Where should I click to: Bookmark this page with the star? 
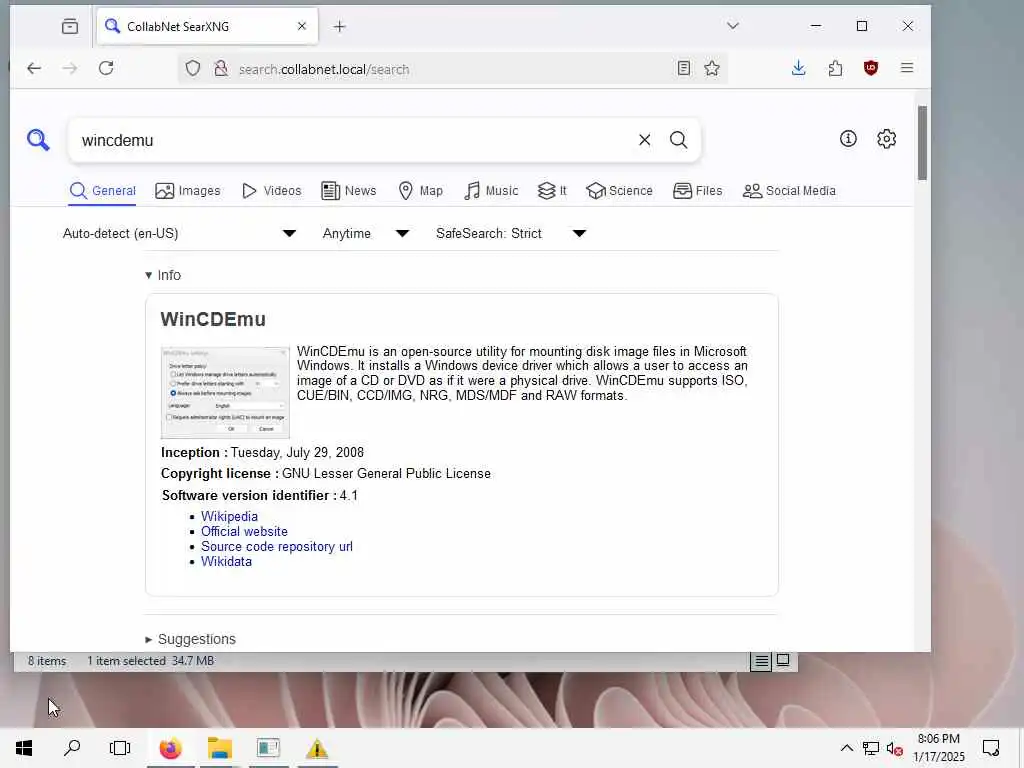pos(712,68)
